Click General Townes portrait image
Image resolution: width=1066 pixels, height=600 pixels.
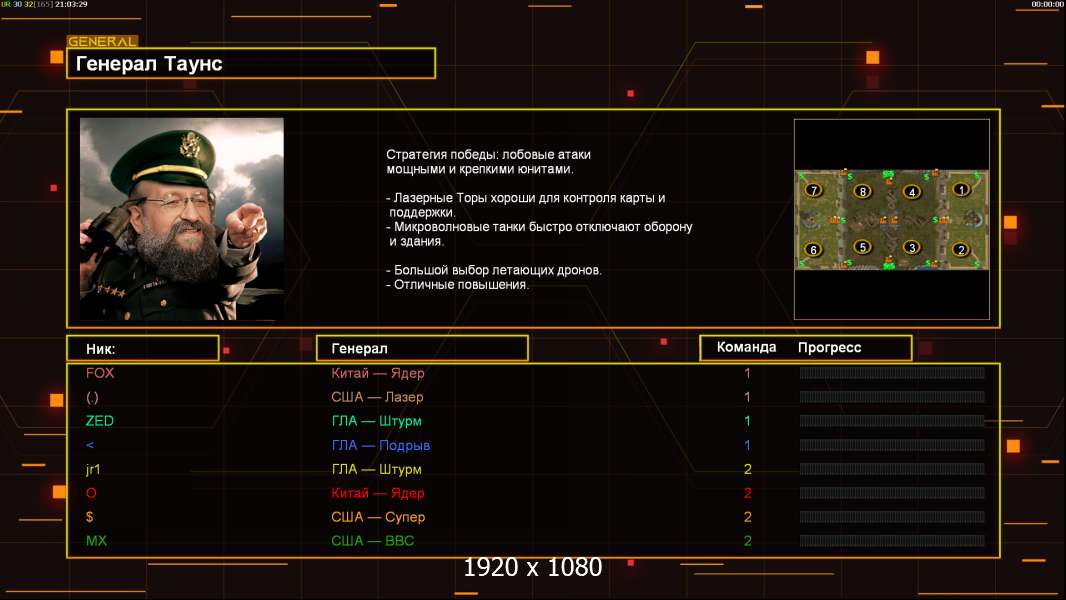point(182,219)
